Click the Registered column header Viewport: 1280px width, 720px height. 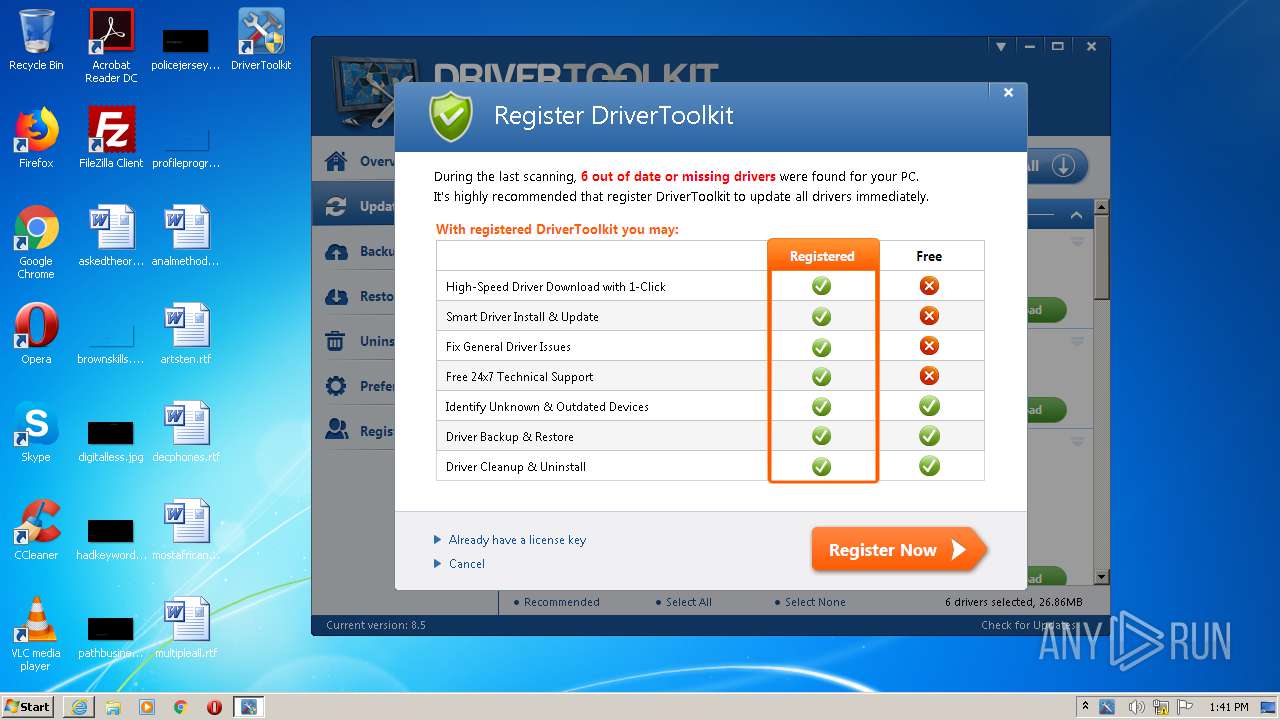822,256
